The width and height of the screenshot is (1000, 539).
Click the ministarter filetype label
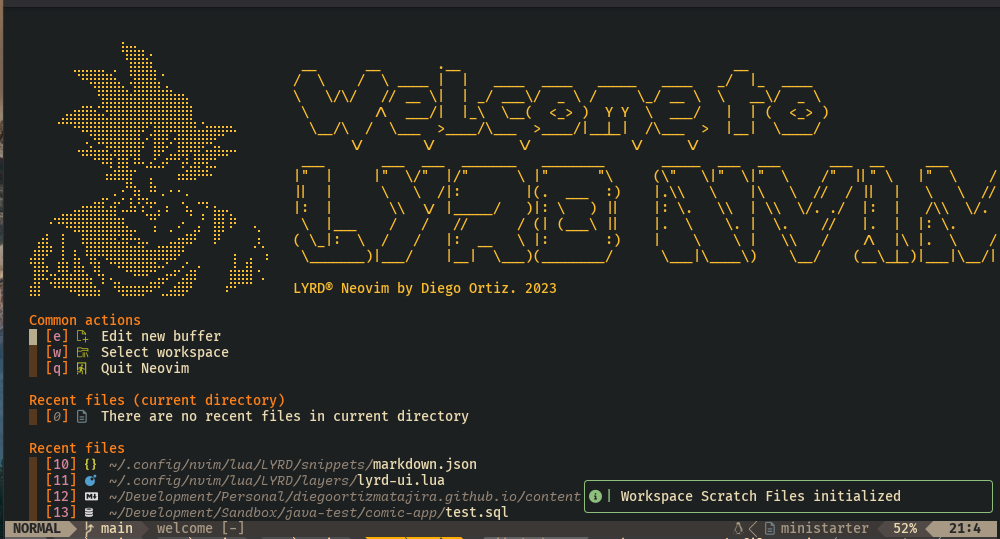[x=825, y=528]
